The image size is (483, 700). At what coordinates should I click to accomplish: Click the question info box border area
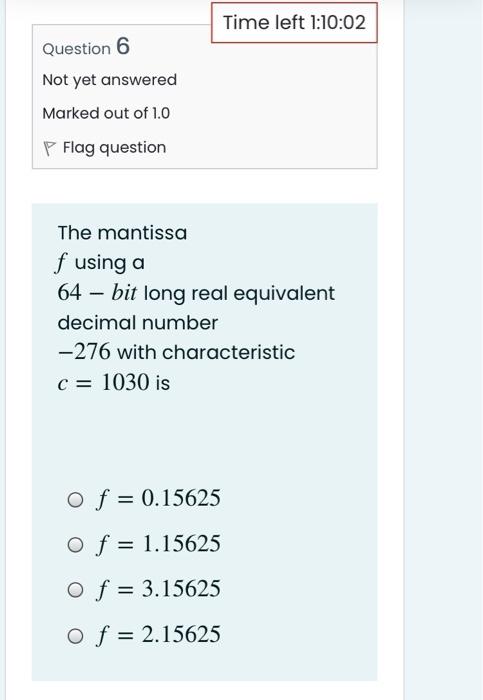[205, 96]
